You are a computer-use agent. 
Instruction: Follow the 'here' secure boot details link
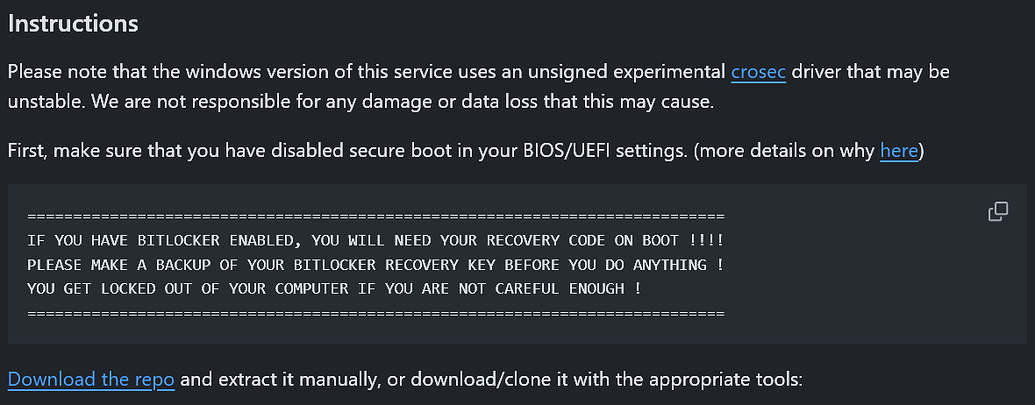pos(898,151)
